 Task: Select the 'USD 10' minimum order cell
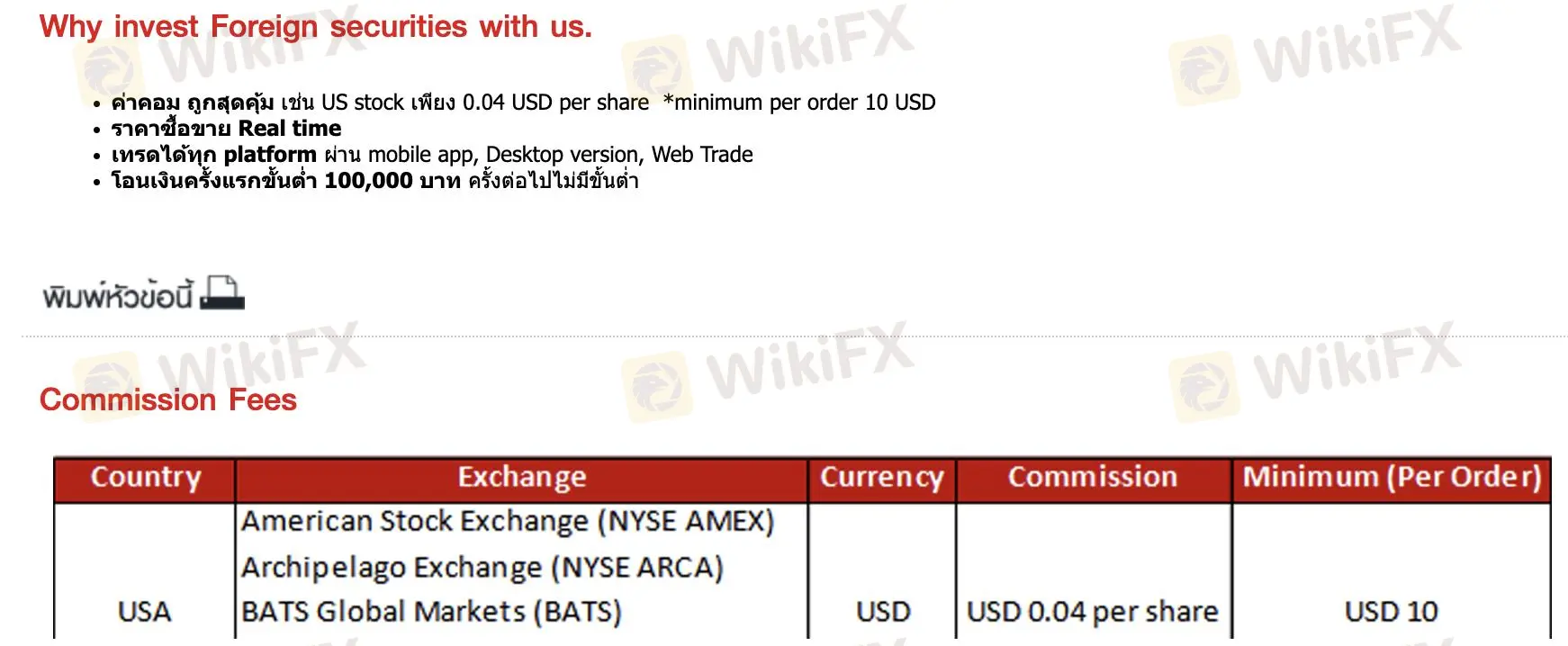pos(1391,612)
